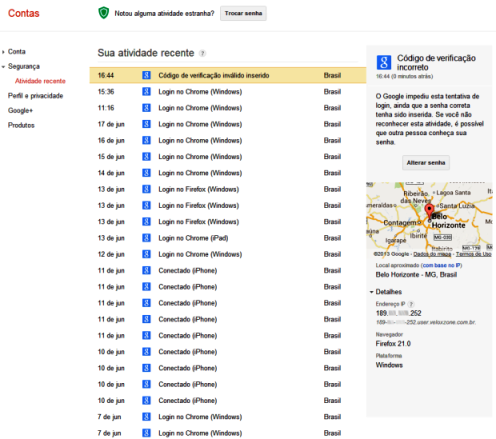Click the IP address starting with 189

click(398, 313)
